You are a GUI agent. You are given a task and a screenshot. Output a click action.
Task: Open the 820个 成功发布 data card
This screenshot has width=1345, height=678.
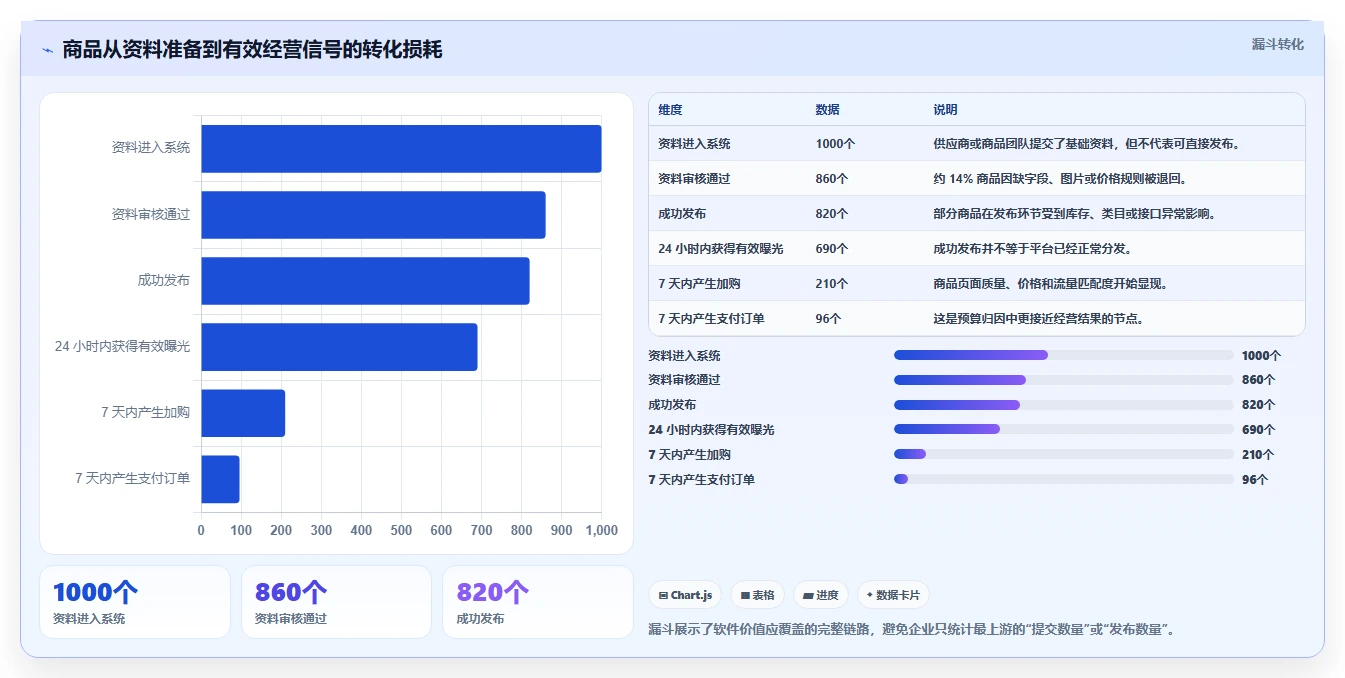point(538,602)
